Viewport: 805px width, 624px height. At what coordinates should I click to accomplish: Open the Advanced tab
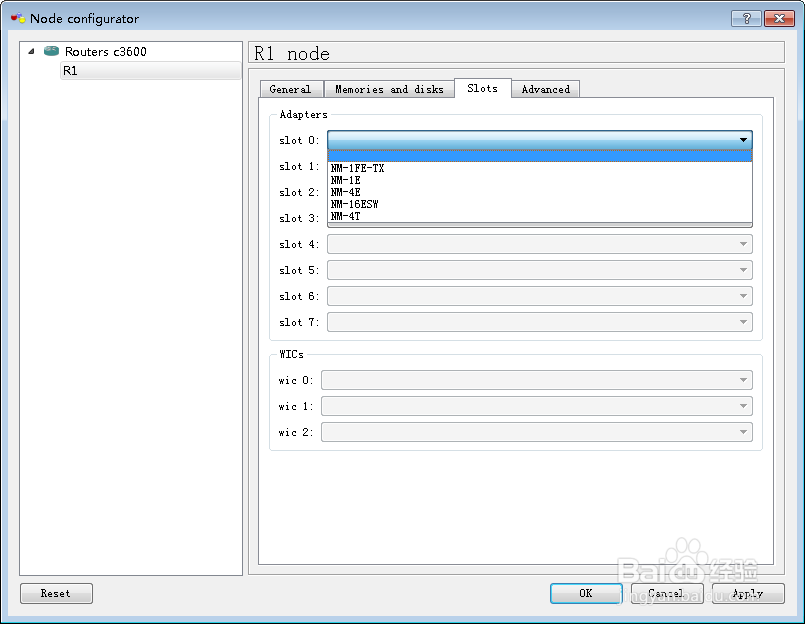(546, 89)
